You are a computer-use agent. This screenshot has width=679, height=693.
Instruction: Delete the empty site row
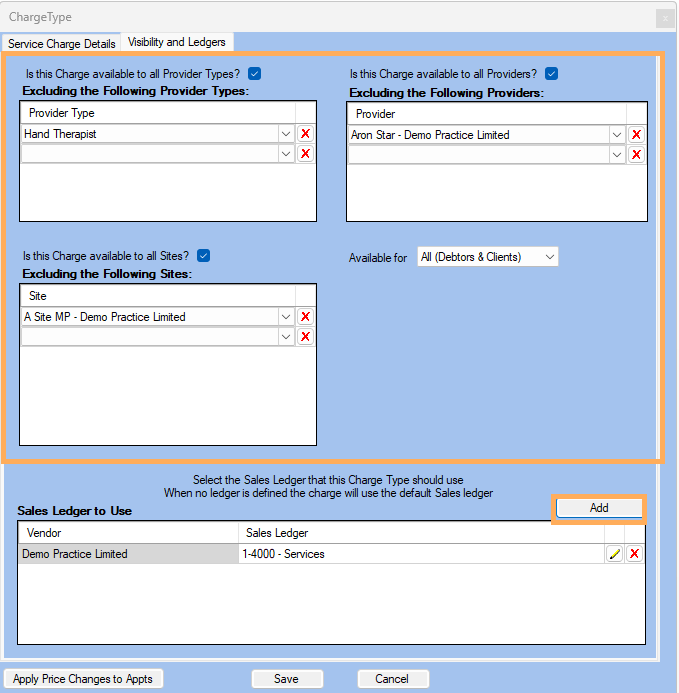pyautogui.click(x=306, y=337)
